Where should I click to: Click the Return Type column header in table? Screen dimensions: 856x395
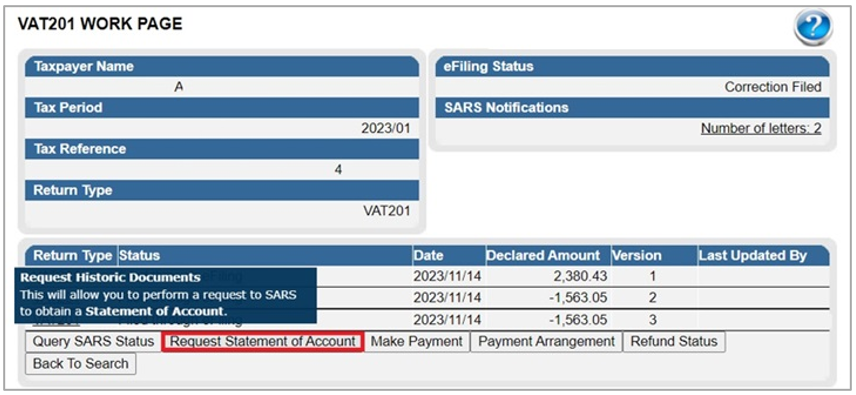click(72, 255)
